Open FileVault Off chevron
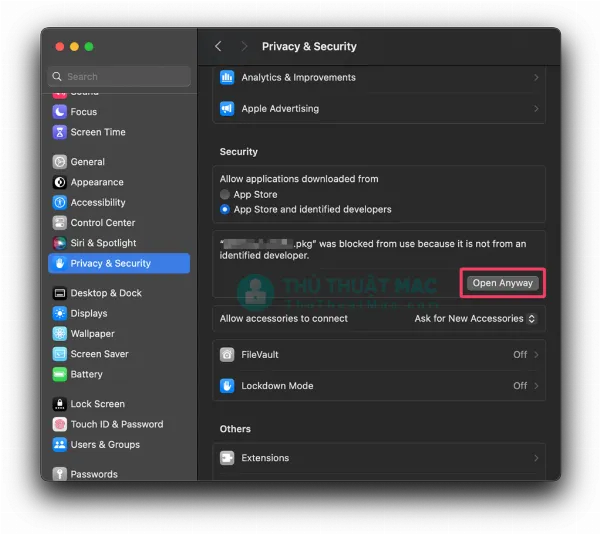 536,355
